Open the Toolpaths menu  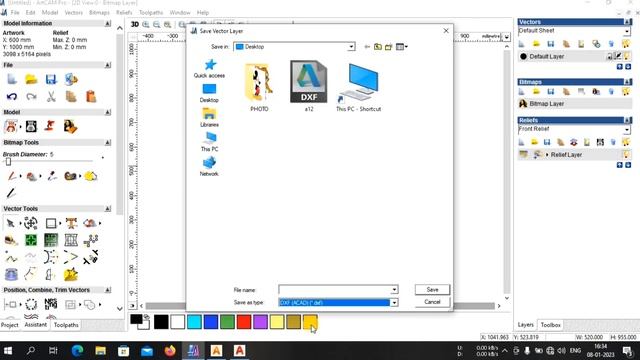tap(151, 13)
